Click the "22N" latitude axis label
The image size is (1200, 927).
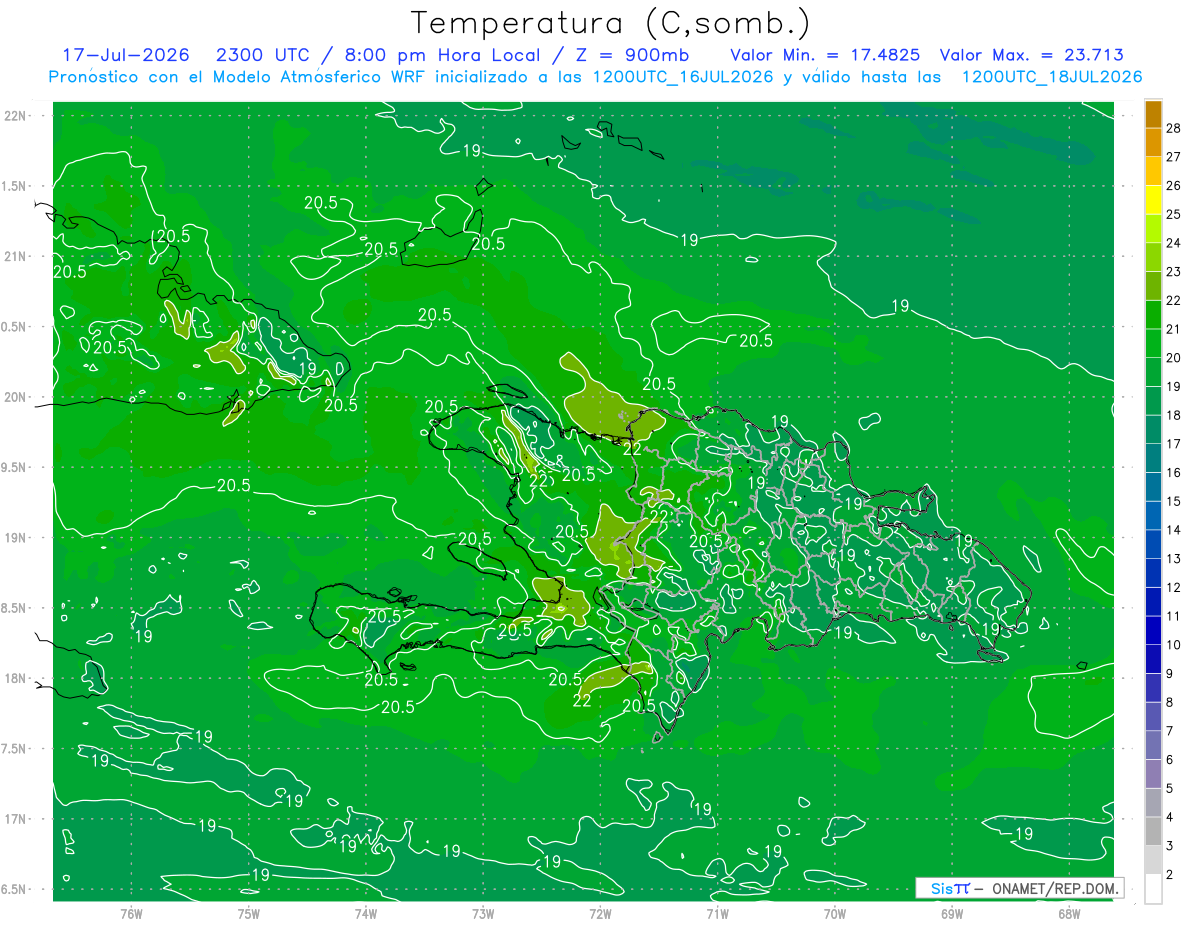click(x=17, y=115)
